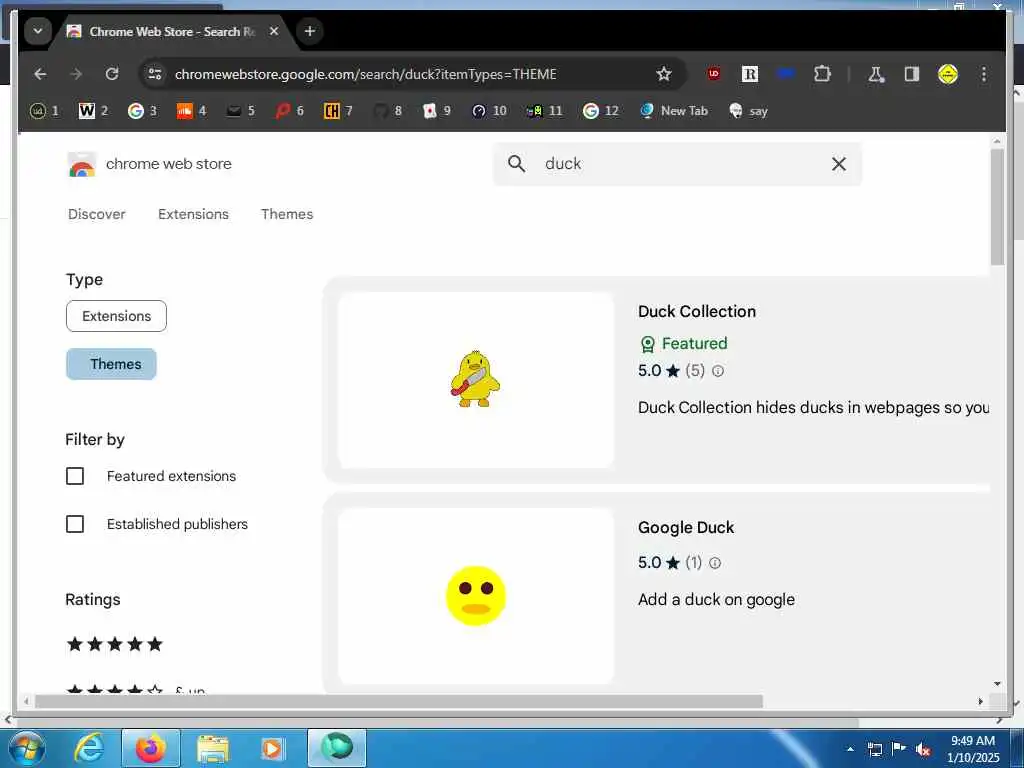
Task: Switch to the Extensions tab
Action: click(193, 214)
